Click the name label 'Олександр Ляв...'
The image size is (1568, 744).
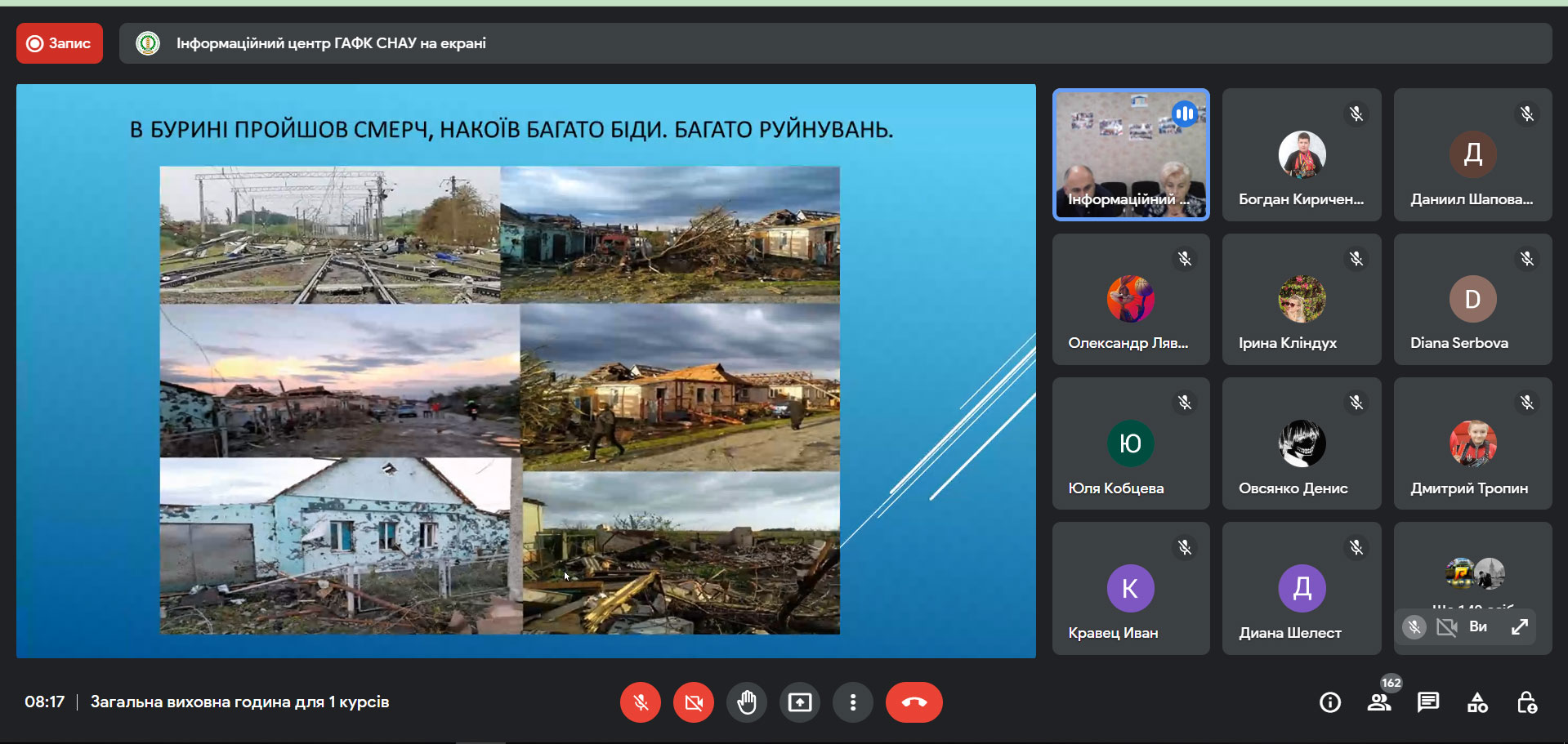(1128, 343)
